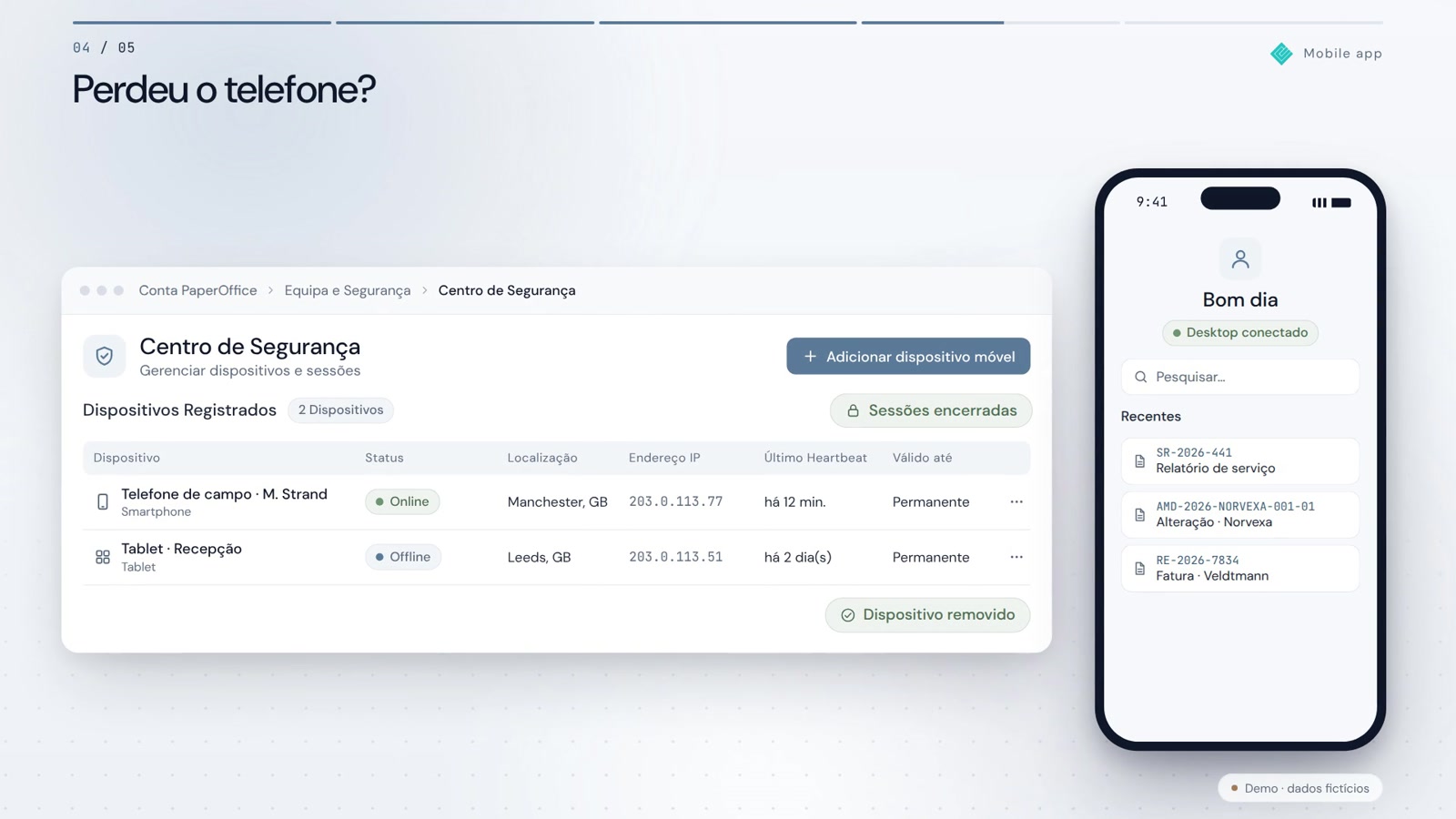Click the Válido até column header

[x=922, y=458]
